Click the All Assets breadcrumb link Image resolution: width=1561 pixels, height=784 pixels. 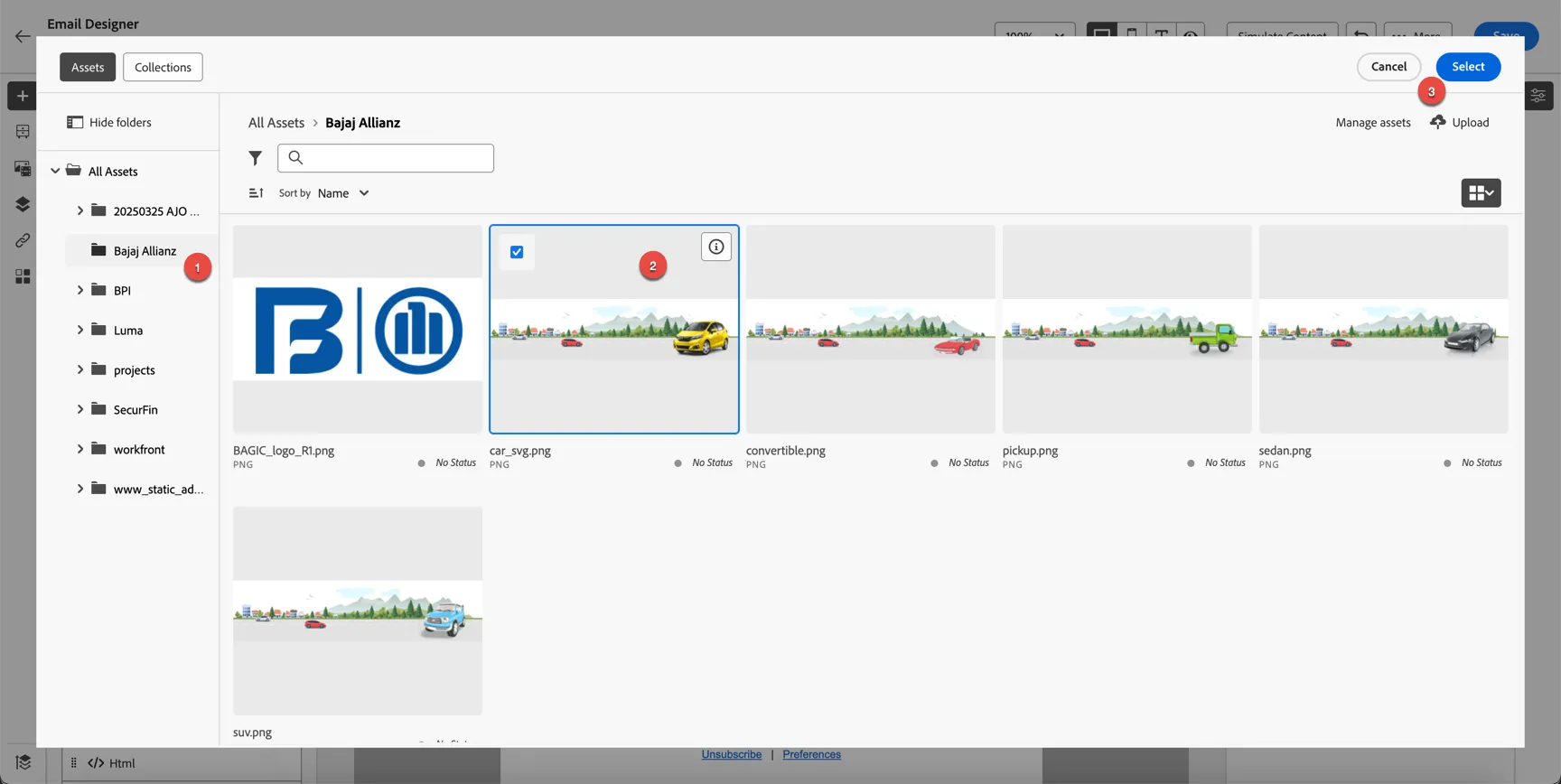coord(276,122)
